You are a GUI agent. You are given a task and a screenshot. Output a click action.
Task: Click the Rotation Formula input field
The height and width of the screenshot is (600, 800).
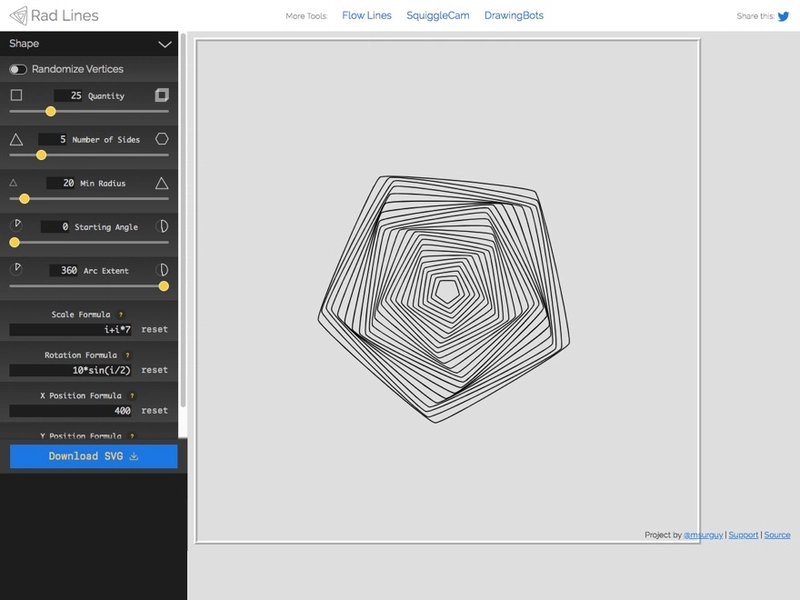pos(70,370)
